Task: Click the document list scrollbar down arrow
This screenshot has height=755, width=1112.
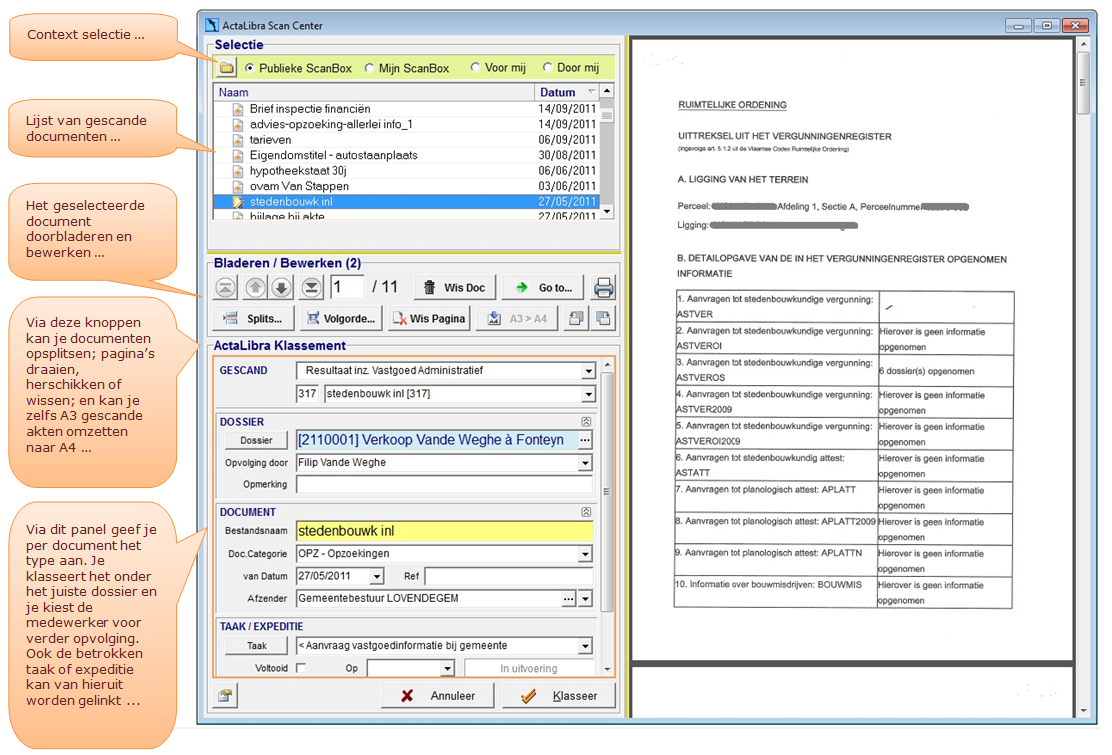Action: click(606, 211)
